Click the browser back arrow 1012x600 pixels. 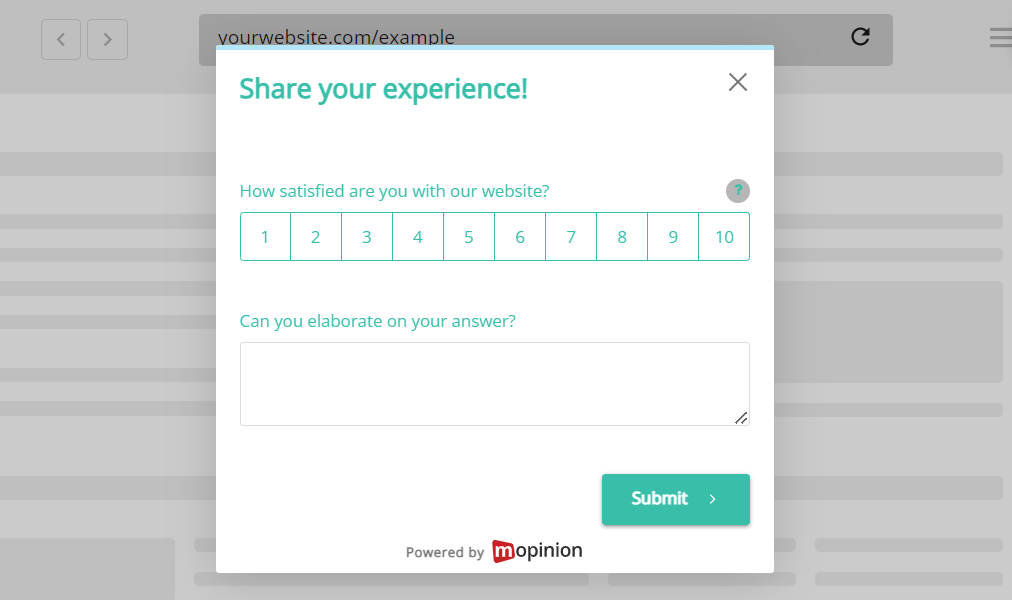click(60, 39)
